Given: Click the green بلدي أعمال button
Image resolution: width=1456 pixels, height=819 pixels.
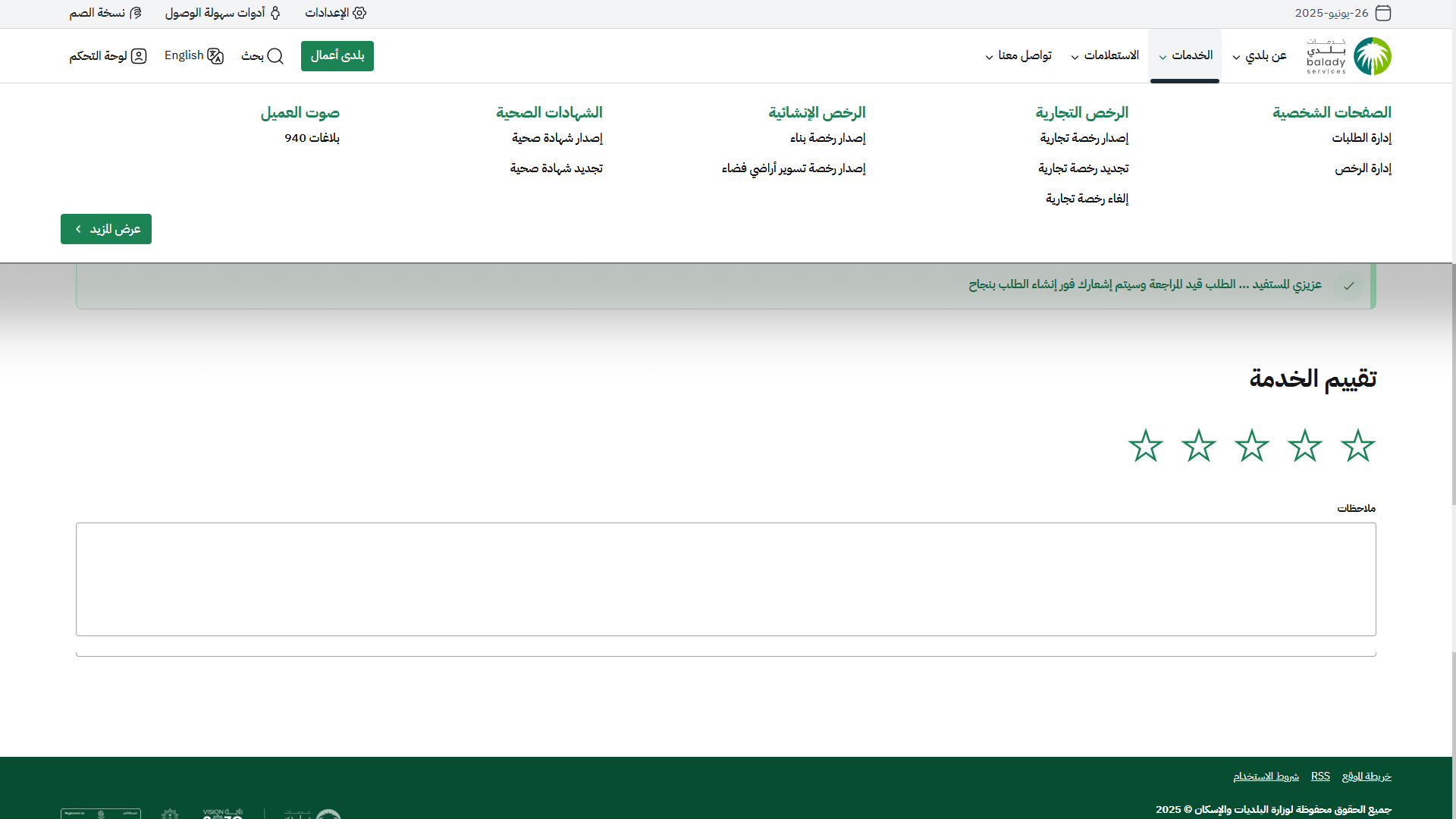Looking at the screenshot, I should [337, 56].
